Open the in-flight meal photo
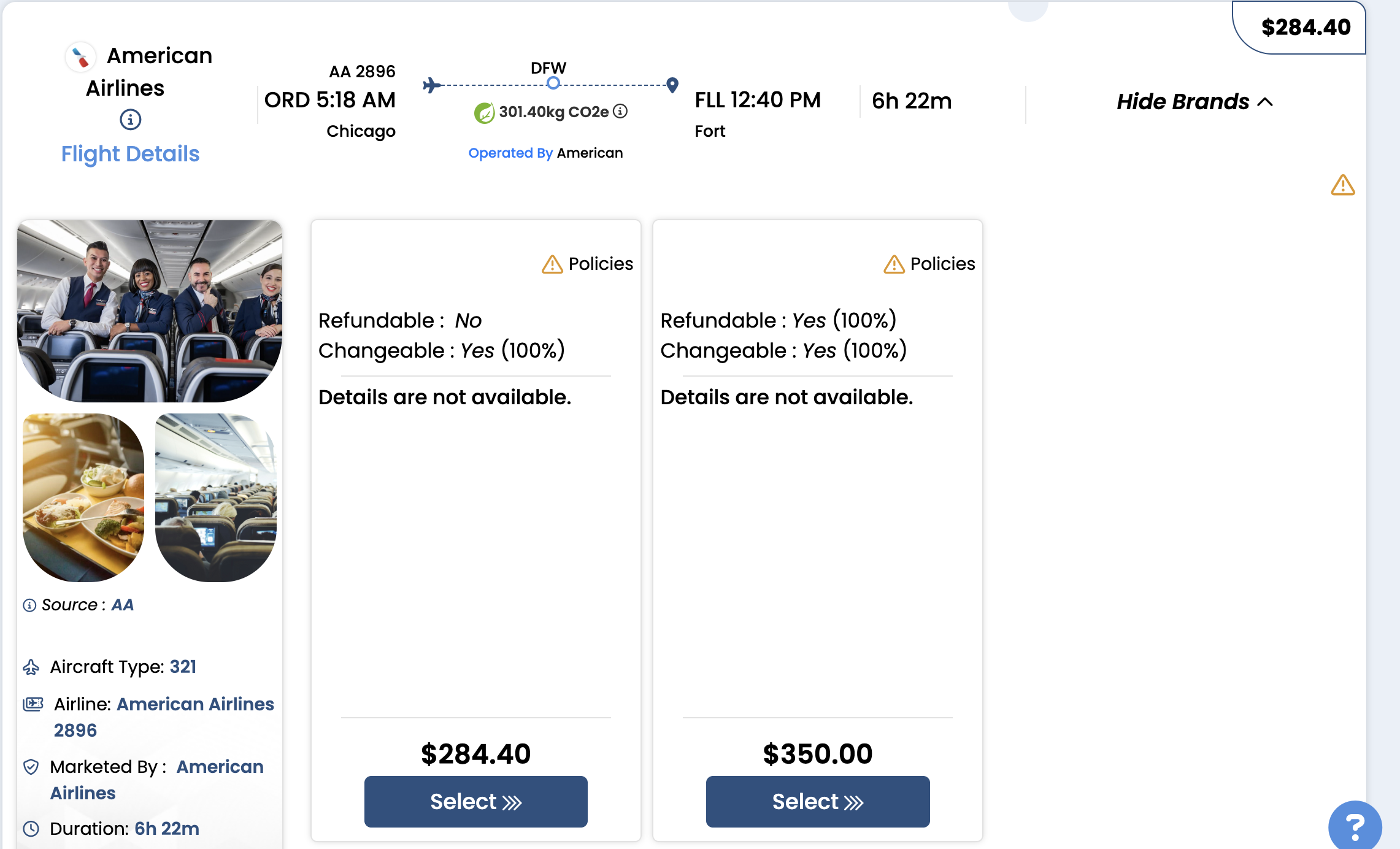Screen dimensions: 1400x849 (x=83, y=497)
